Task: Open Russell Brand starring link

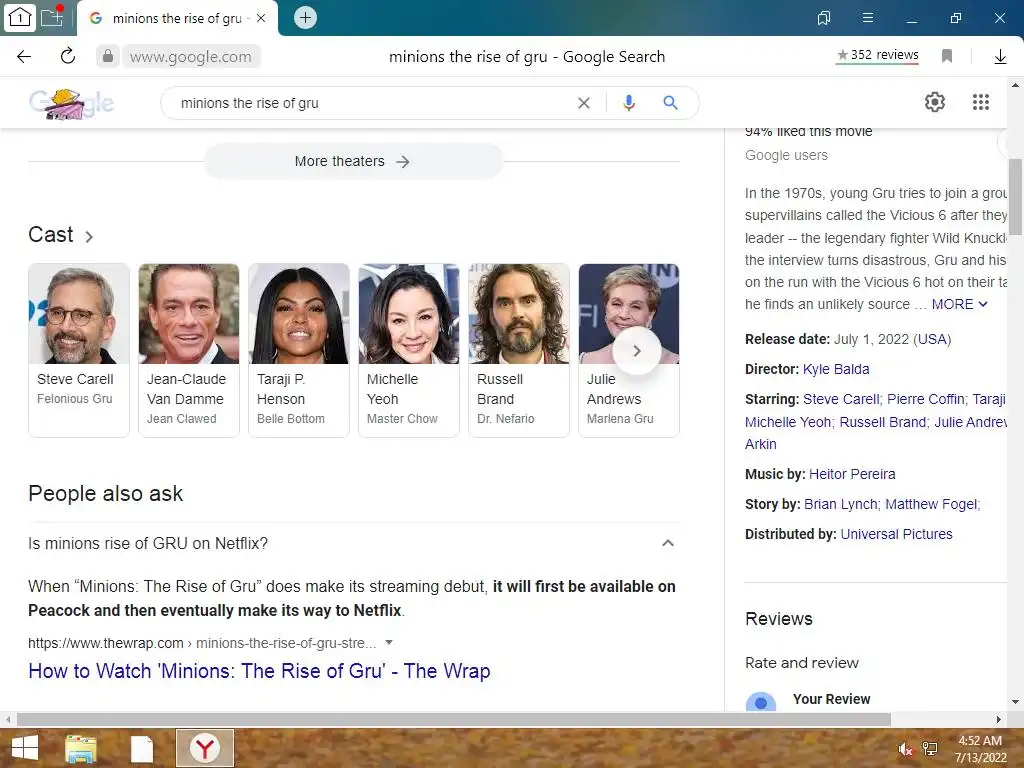Action: click(x=883, y=423)
